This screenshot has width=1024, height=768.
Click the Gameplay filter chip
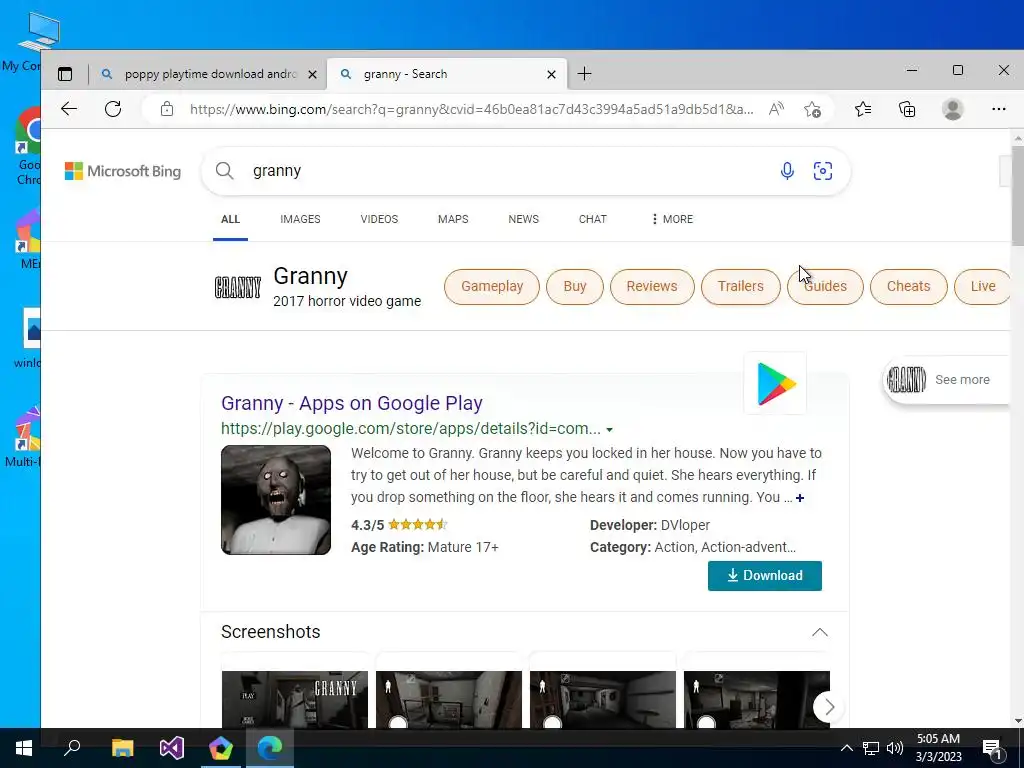492,287
